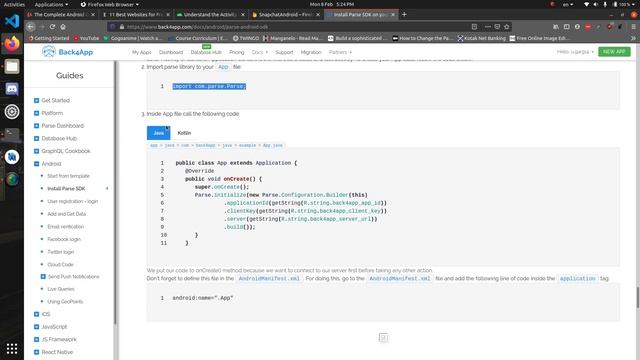Image resolution: width=640 pixels, height=360 pixels.
Task: Switch to 'Understand the Activity' tab
Action: click(211, 14)
